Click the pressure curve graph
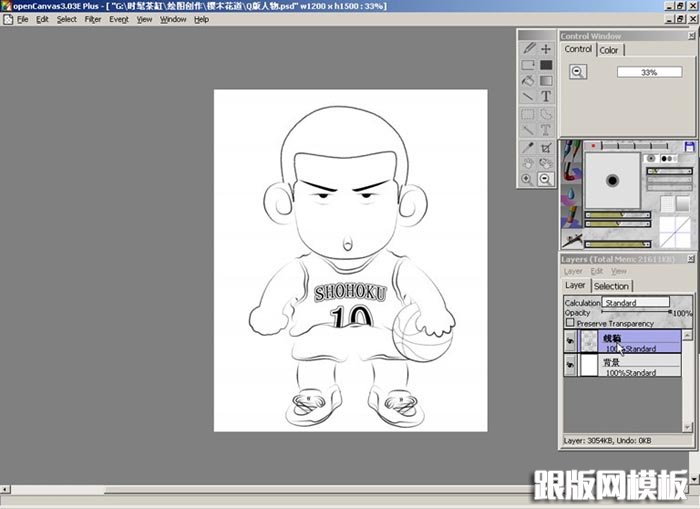 (x=675, y=231)
